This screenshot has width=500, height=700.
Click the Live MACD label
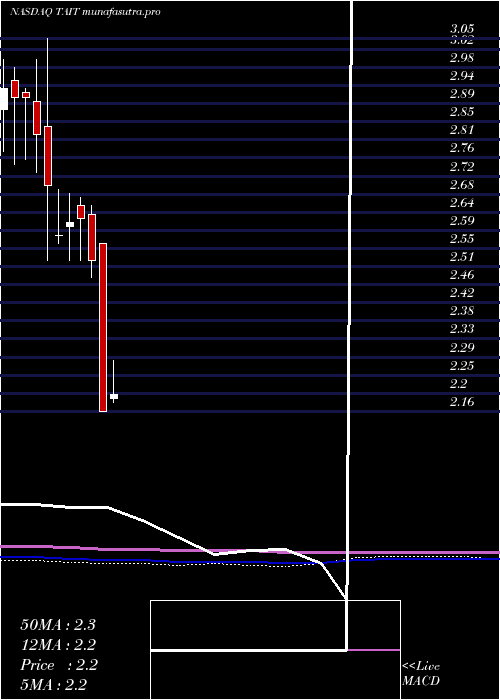click(x=421, y=673)
